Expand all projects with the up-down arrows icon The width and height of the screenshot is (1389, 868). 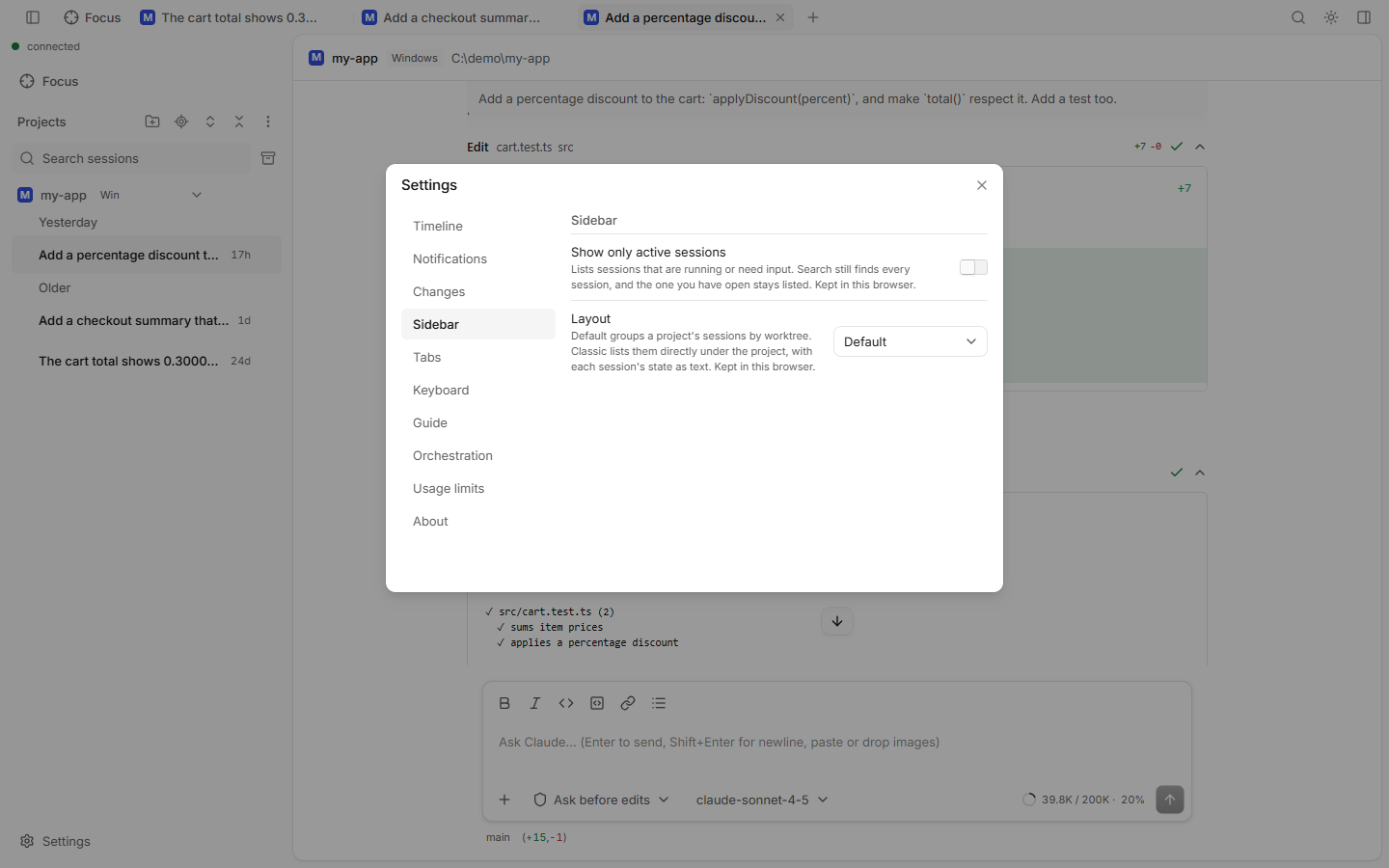click(x=210, y=122)
